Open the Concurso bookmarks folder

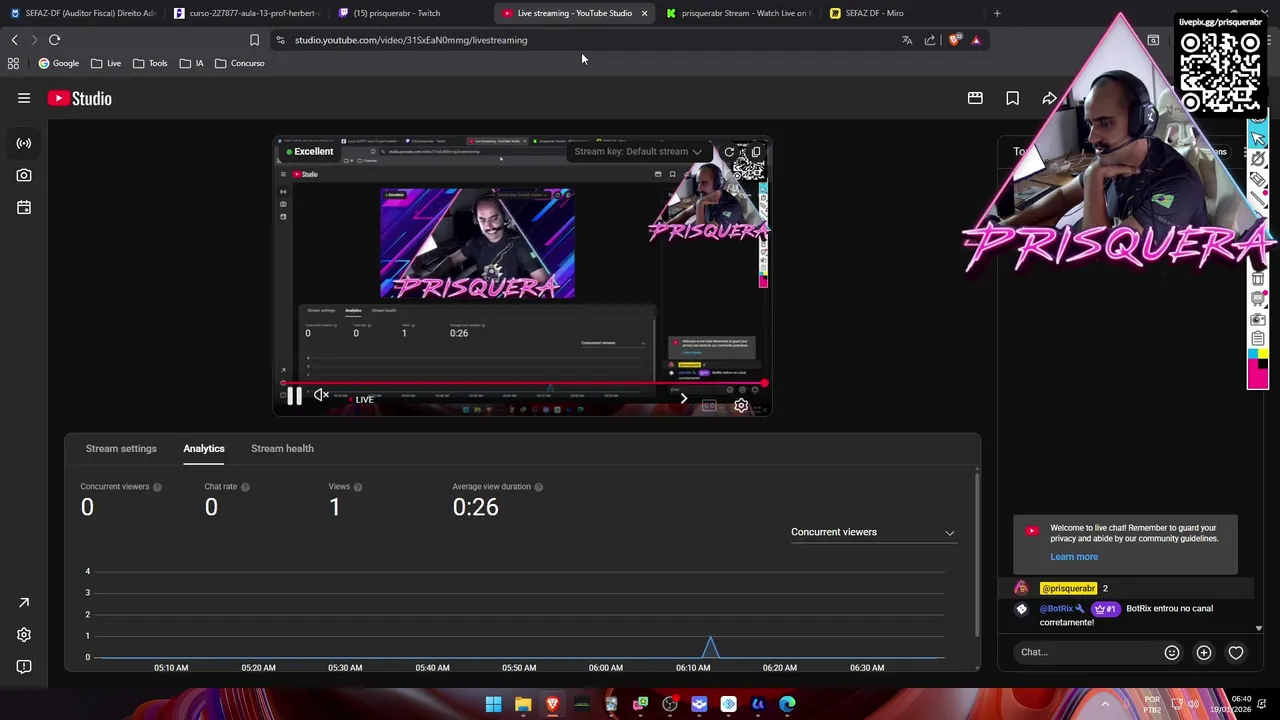(239, 63)
